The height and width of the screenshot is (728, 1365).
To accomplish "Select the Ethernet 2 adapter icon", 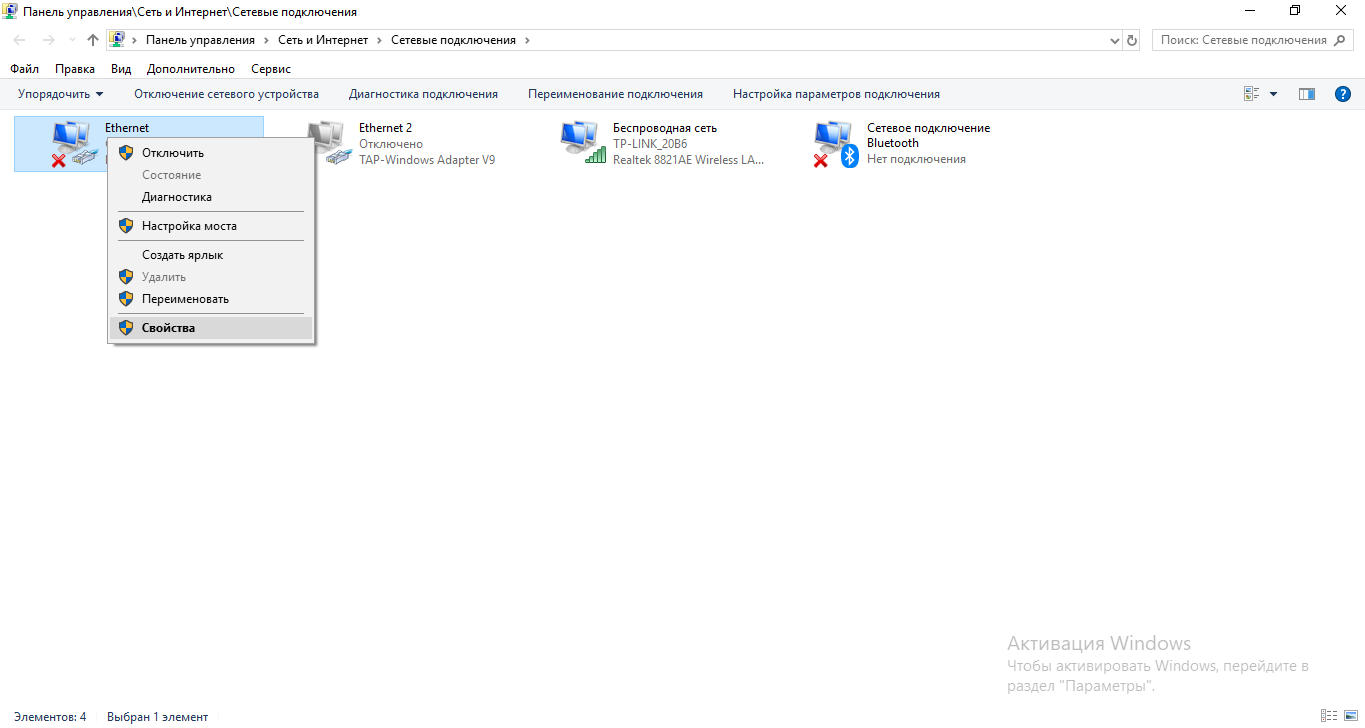I will click(329, 144).
